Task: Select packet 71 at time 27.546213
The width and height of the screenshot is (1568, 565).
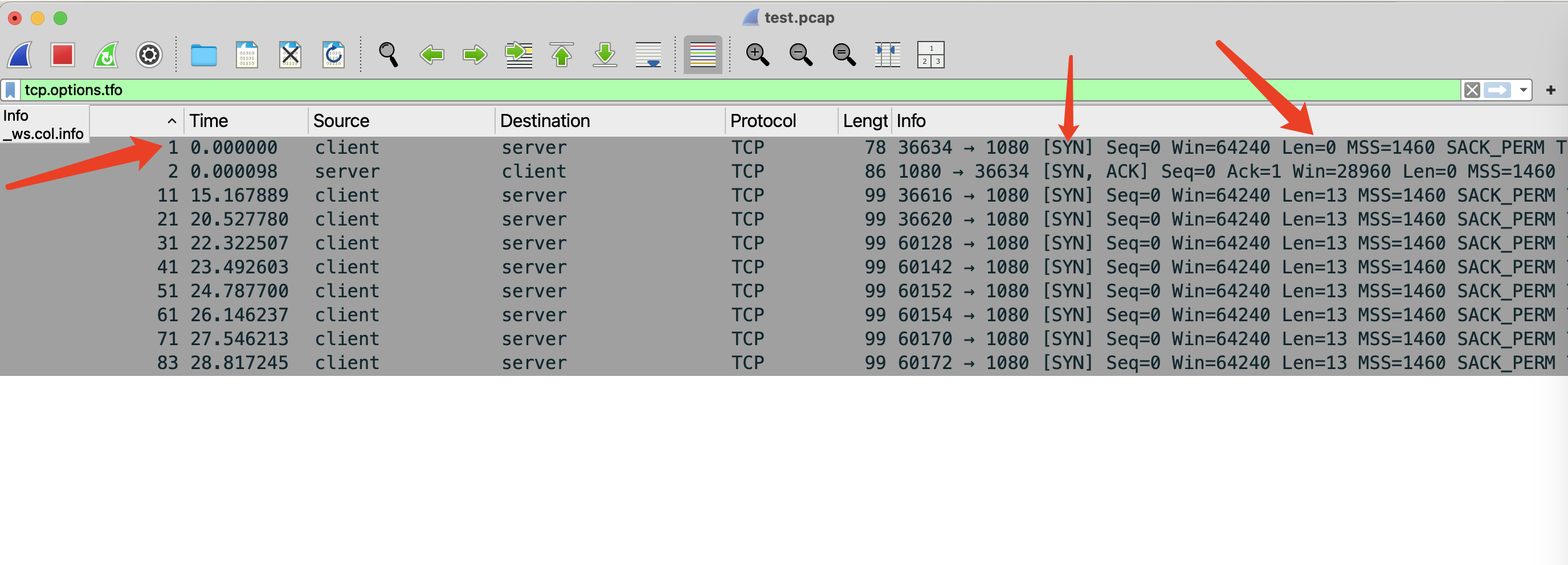Action: click(x=784, y=339)
